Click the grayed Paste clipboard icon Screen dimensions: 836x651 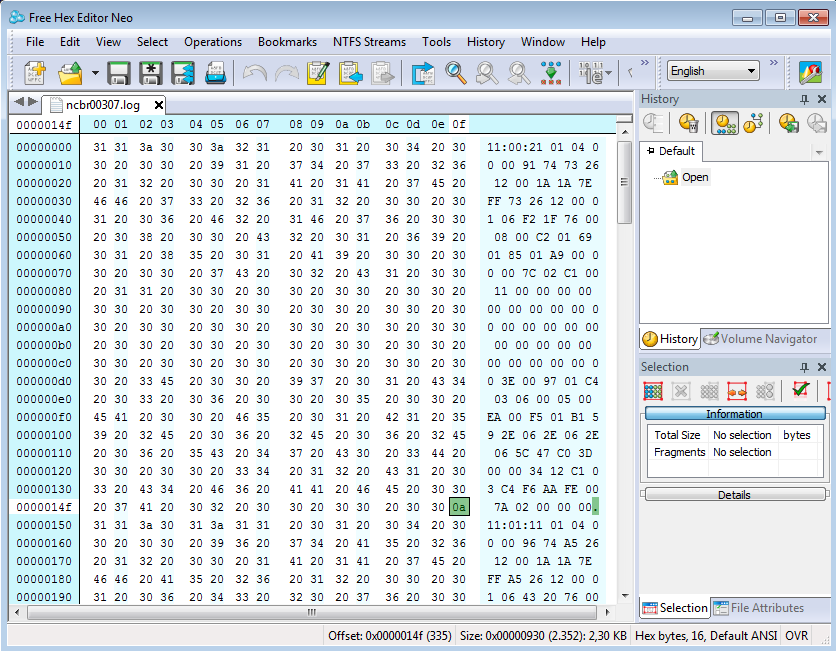(382, 73)
